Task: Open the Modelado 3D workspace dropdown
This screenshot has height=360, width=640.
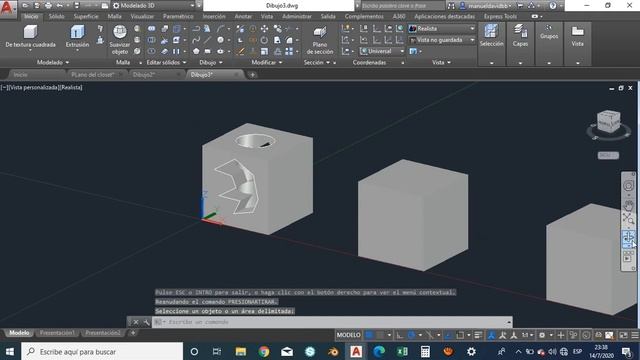Action: [153, 6]
